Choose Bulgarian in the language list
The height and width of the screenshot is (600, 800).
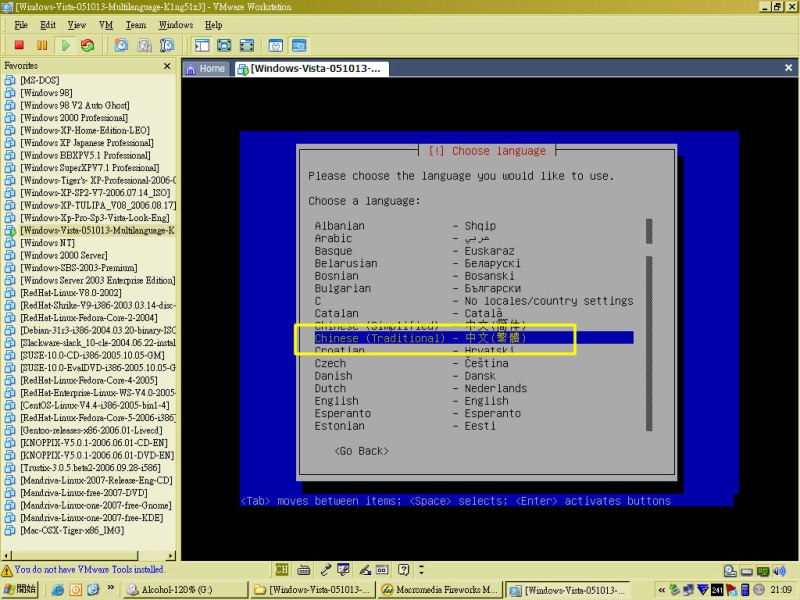(342, 288)
